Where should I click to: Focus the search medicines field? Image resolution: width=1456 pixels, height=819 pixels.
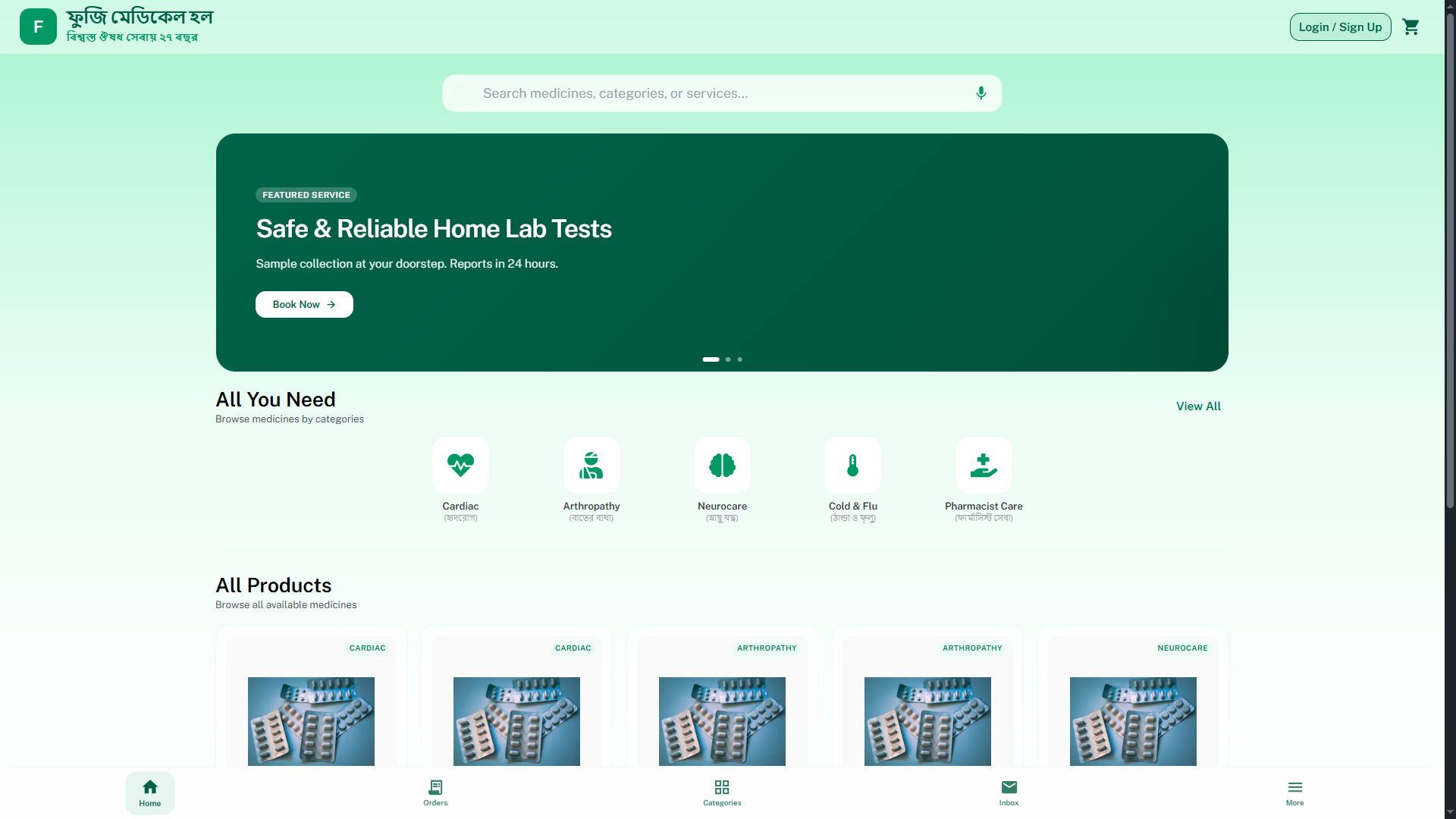[722, 93]
